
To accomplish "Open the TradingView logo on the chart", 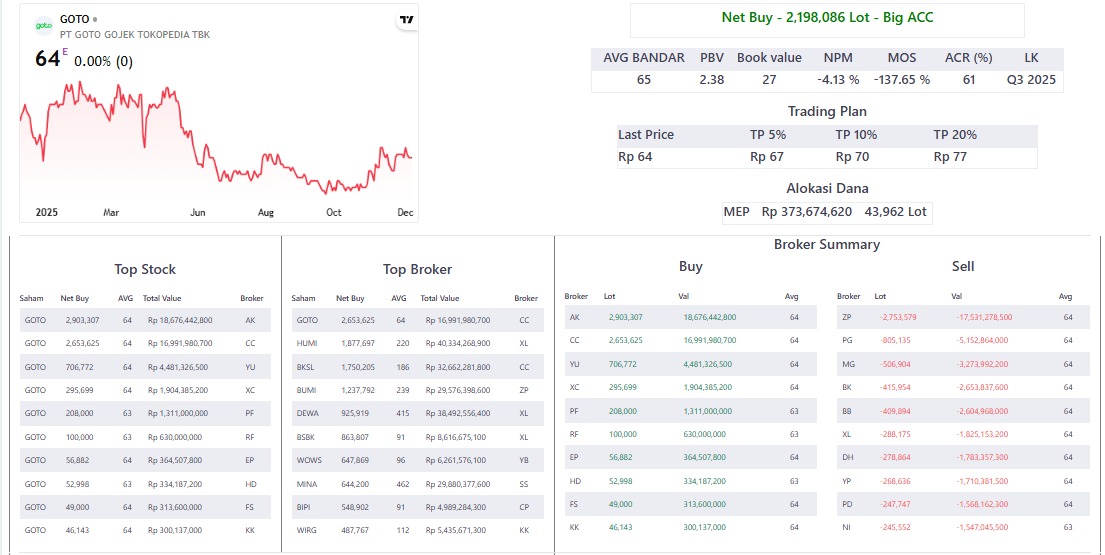I will coord(406,20).
